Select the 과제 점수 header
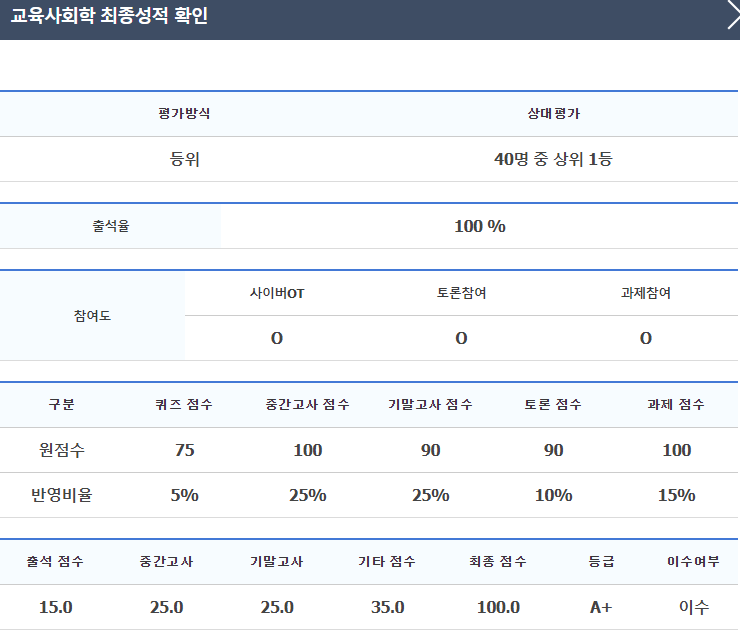The image size is (740, 630). point(676,404)
